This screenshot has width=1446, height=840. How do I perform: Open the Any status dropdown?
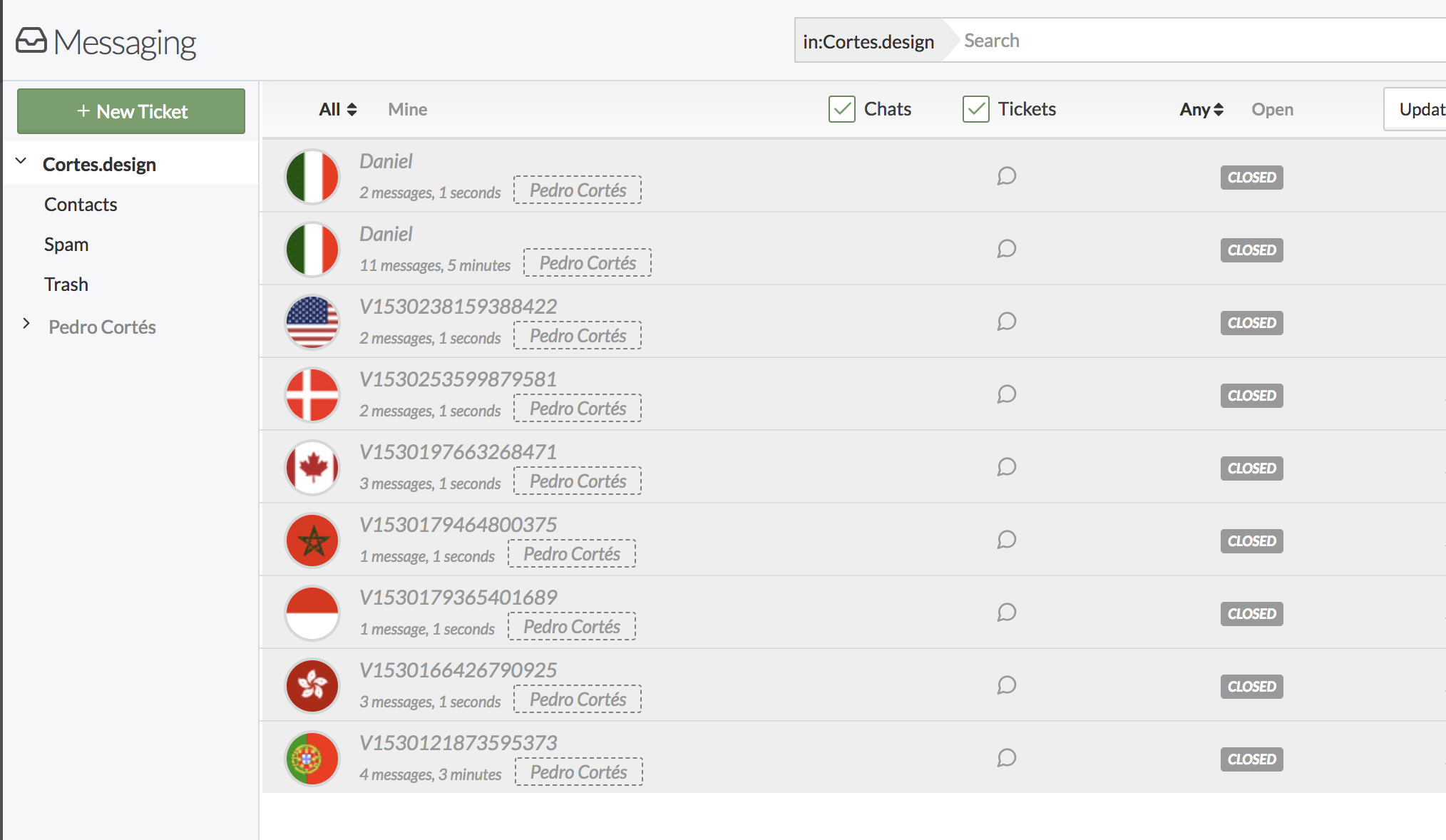pyautogui.click(x=1201, y=109)
